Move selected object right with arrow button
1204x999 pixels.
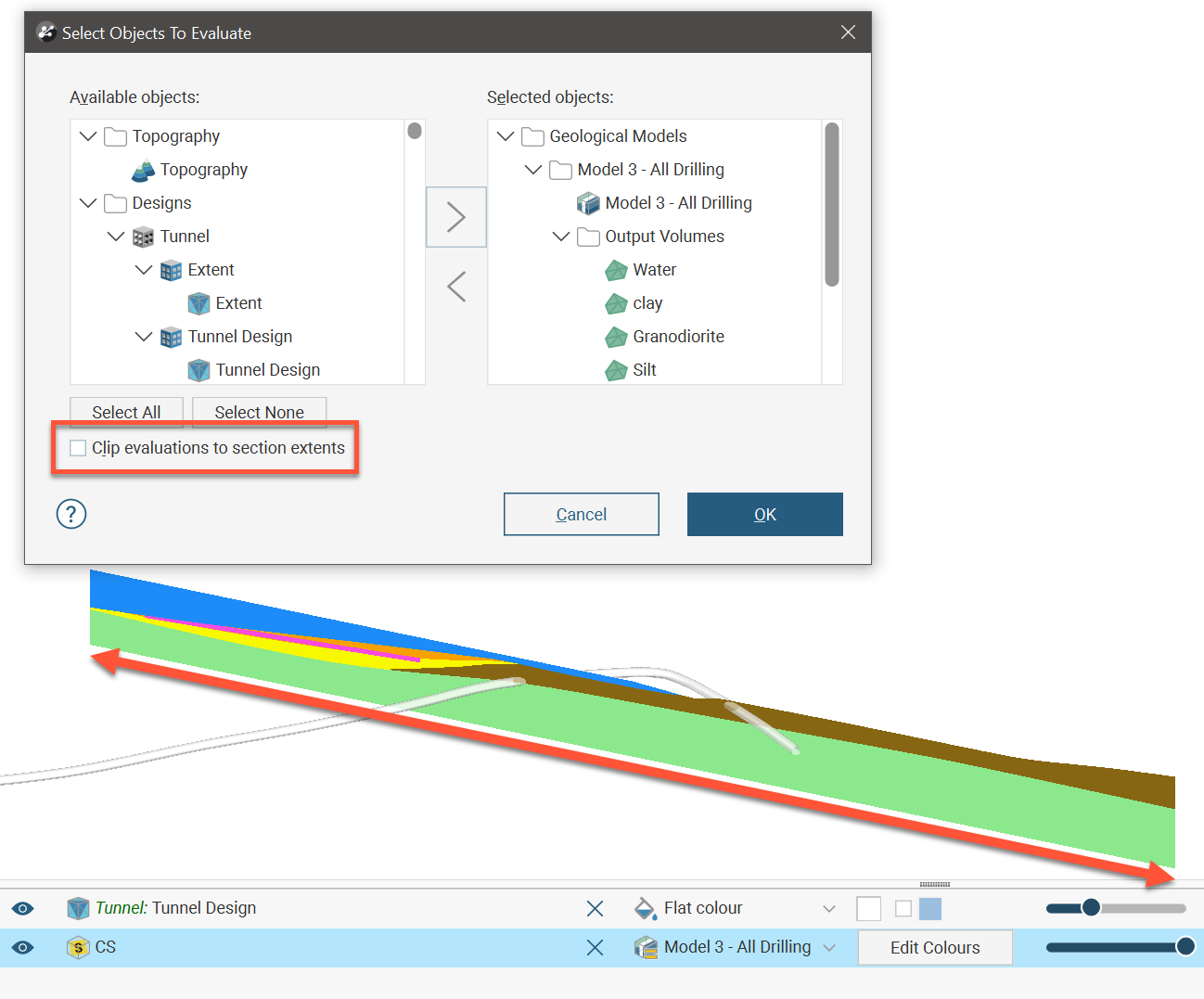click(455, 217)
